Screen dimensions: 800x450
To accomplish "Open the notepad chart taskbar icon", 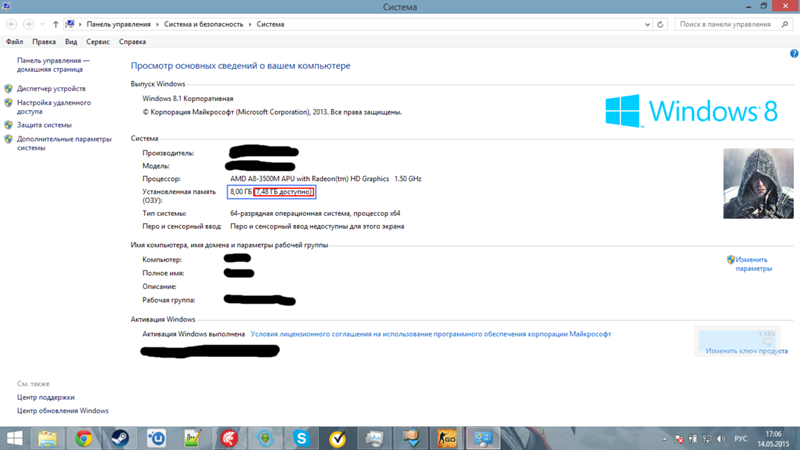I will pyautogui.click(x=192, y=438).
